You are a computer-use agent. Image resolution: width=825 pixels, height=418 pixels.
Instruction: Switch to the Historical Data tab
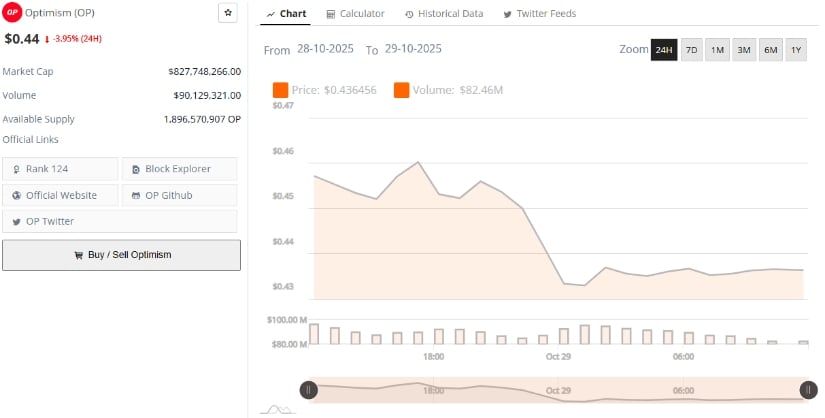tap(443, 14)
